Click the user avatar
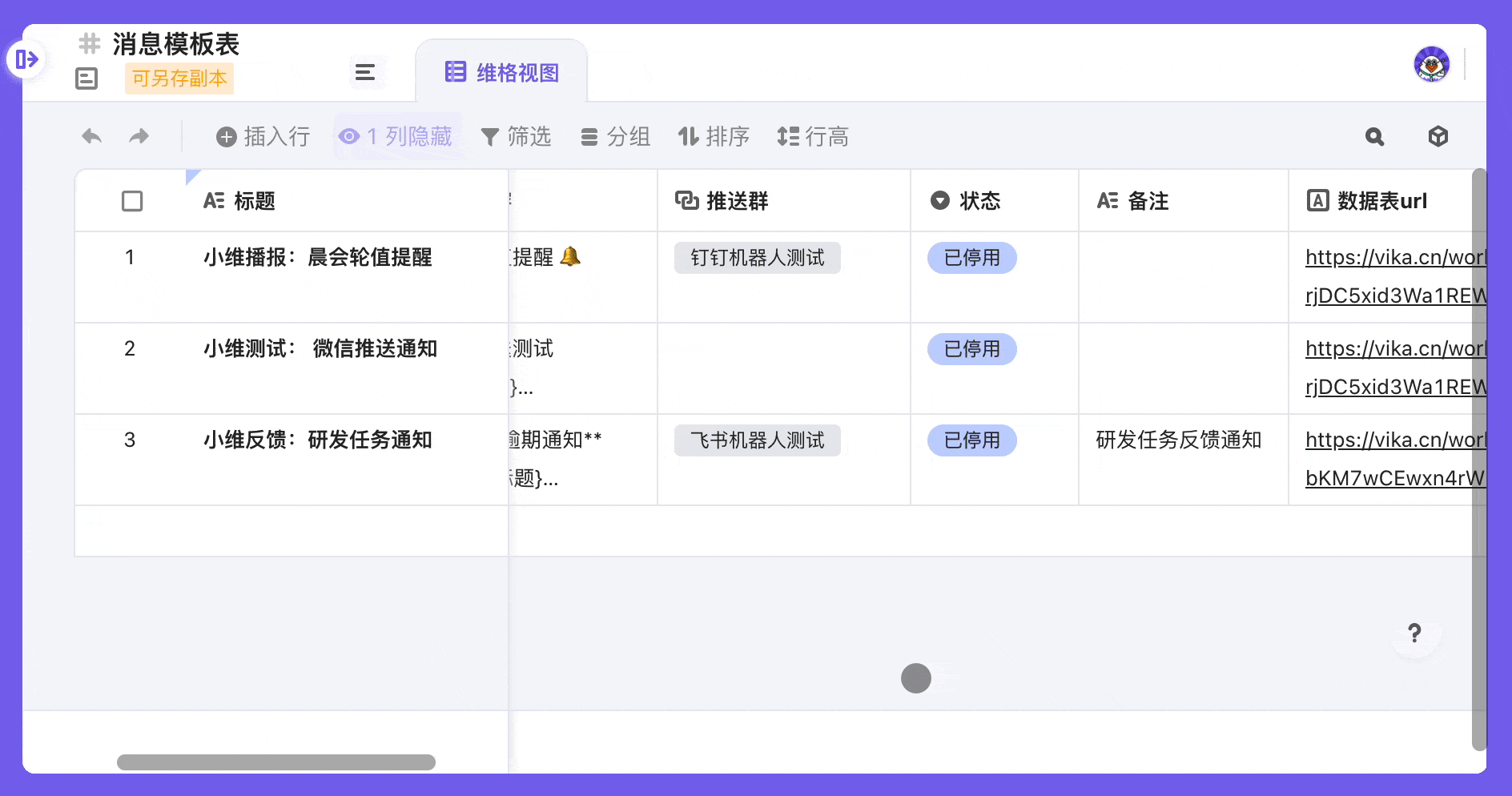This screenshot has width=1512, height=796. click(x=1432, y=65)
